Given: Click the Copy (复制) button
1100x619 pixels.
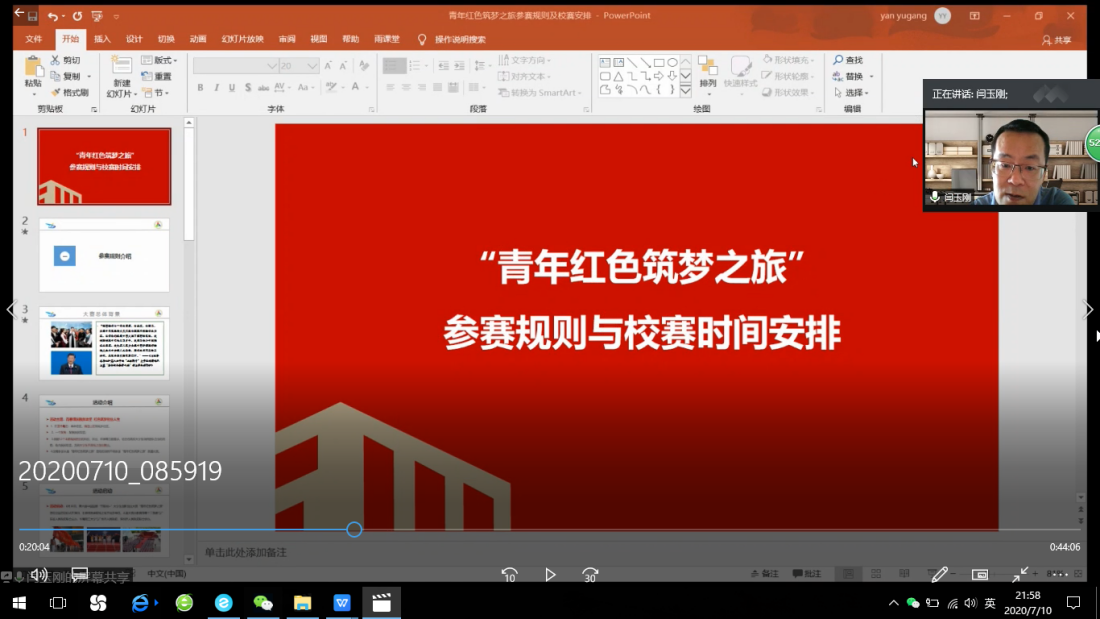Looking at the screenshot, I should click(x=67, y=76).
